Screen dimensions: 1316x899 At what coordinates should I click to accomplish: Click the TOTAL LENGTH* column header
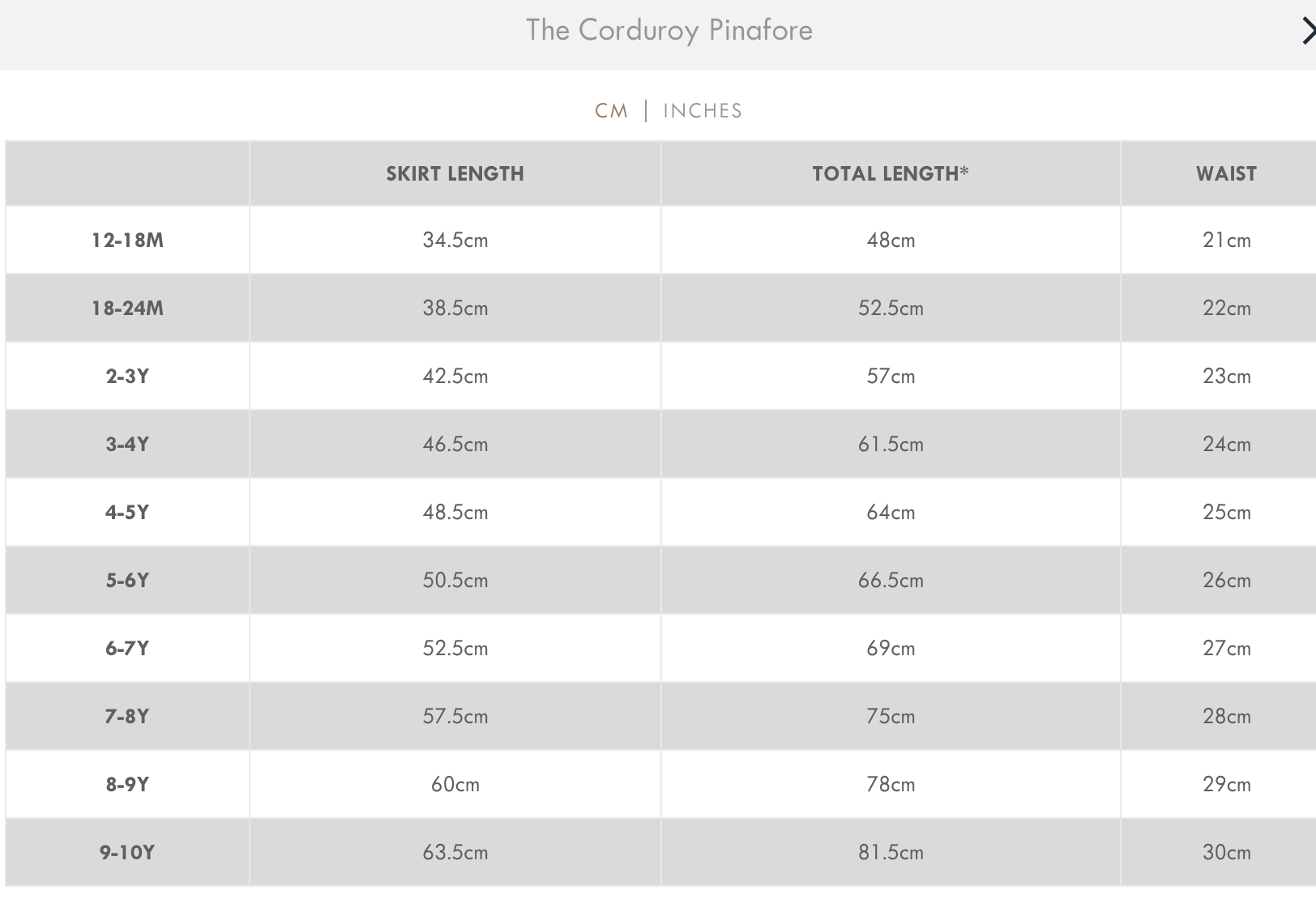(891, 173)
